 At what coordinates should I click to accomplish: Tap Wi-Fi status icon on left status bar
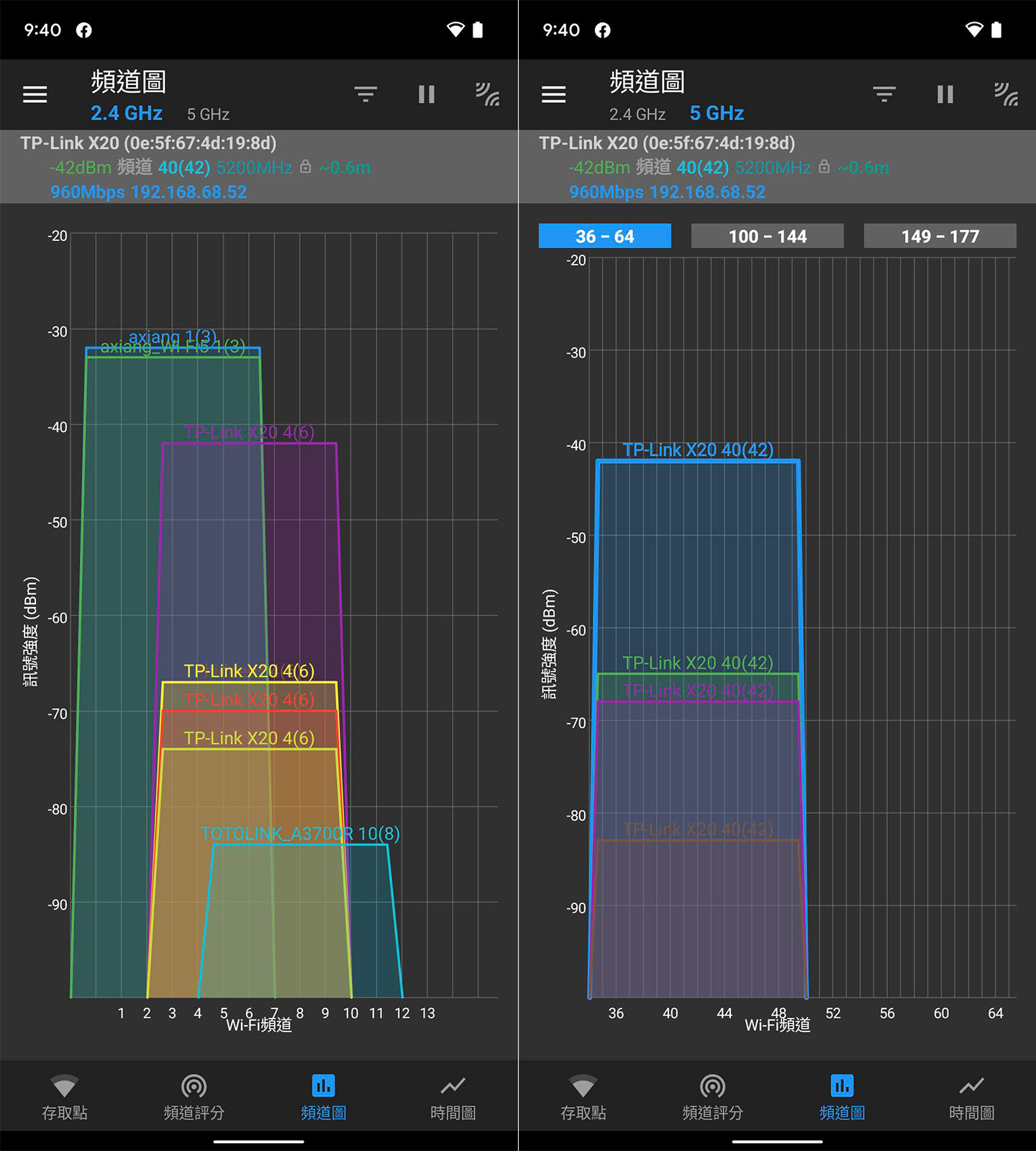(455, 29)
